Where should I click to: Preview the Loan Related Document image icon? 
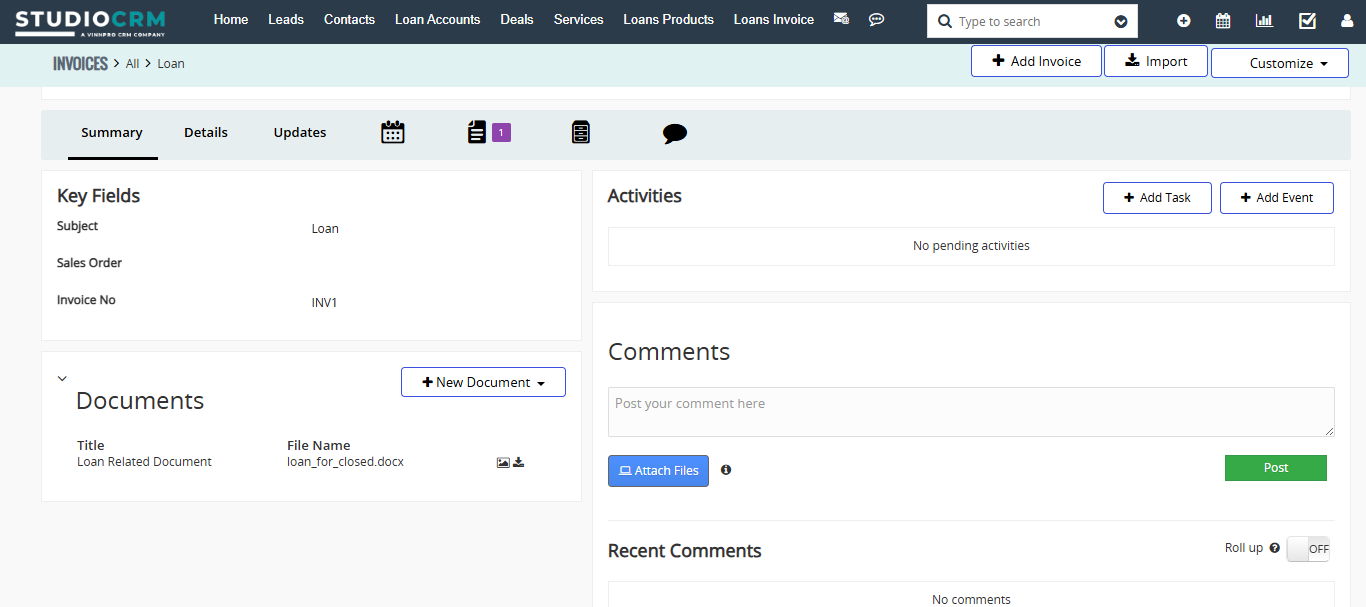(x=503, y=462)
